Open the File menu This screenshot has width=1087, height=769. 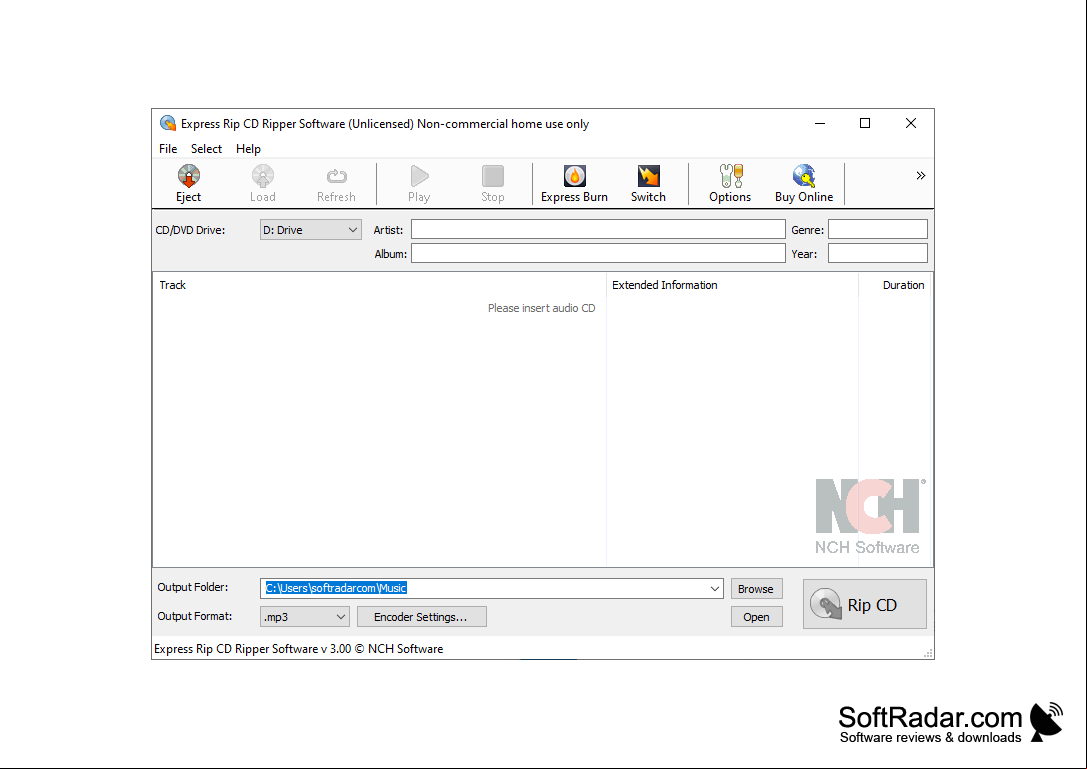click(x=168, y=148)
